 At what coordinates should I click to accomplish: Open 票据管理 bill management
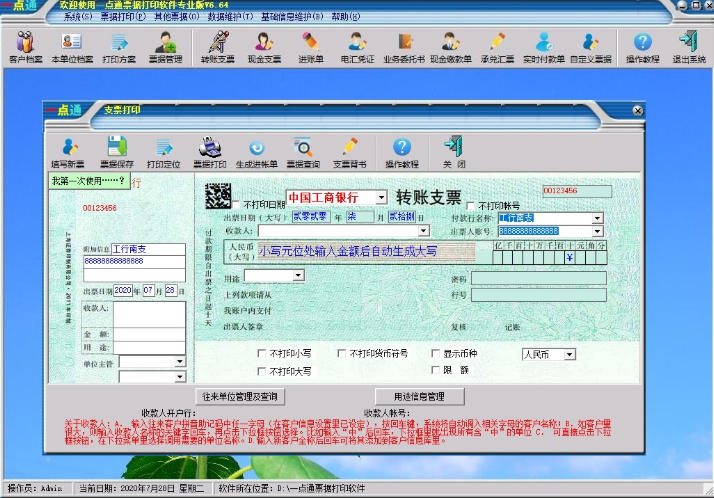(x=165, y=47)
